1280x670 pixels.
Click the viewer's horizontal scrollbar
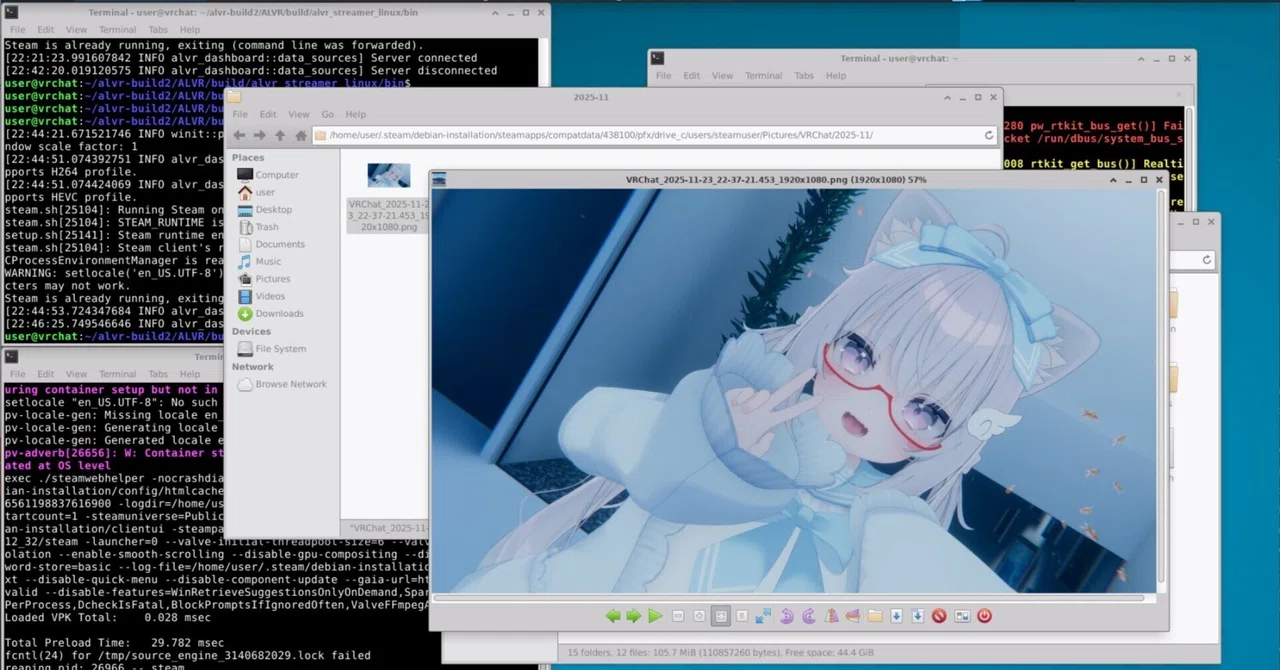pos(790,597)
